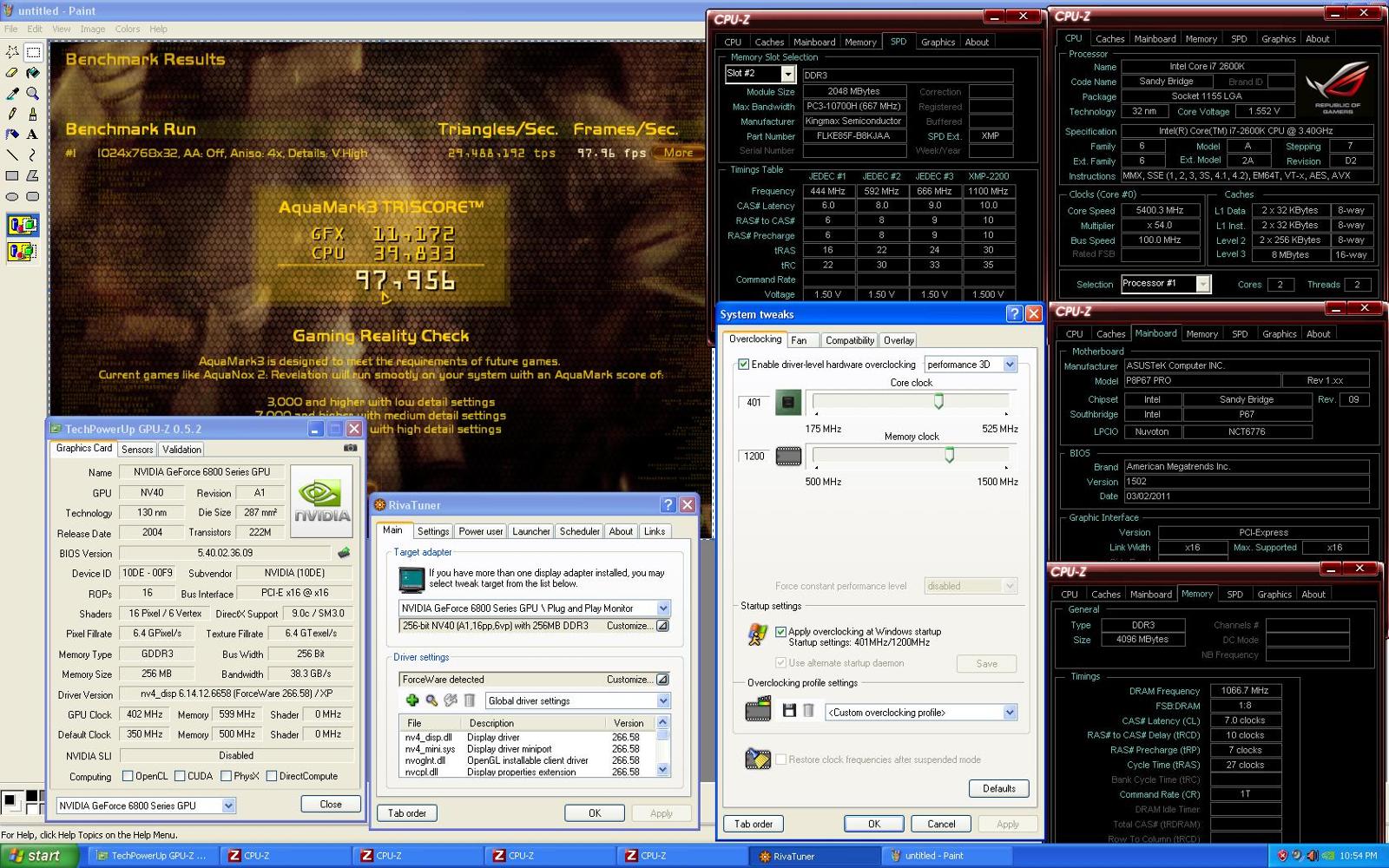Click the Windows Start button
Viewport: 1389px width, 868px height.
(x=40, y=856)
